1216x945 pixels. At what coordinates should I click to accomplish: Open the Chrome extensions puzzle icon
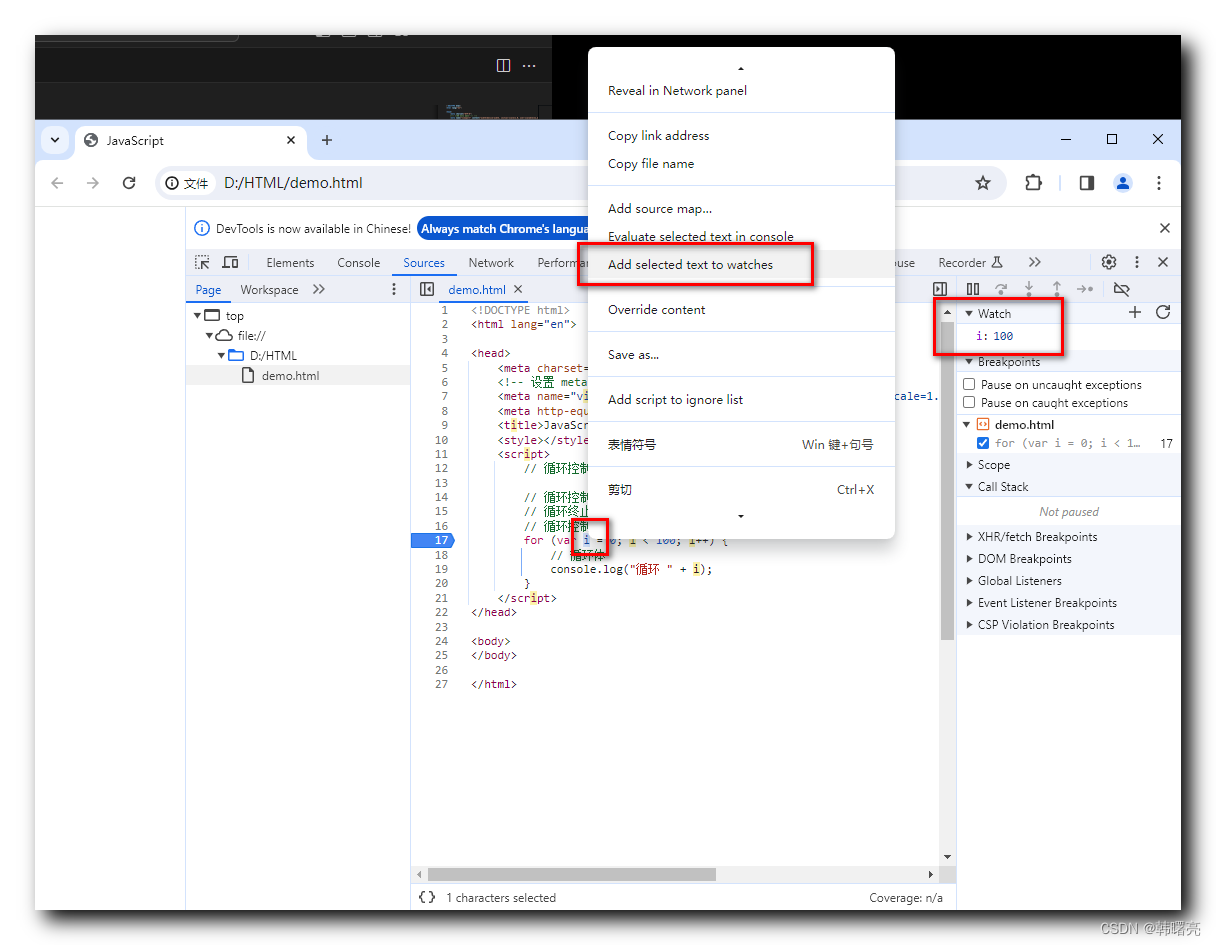[1033, 183]
